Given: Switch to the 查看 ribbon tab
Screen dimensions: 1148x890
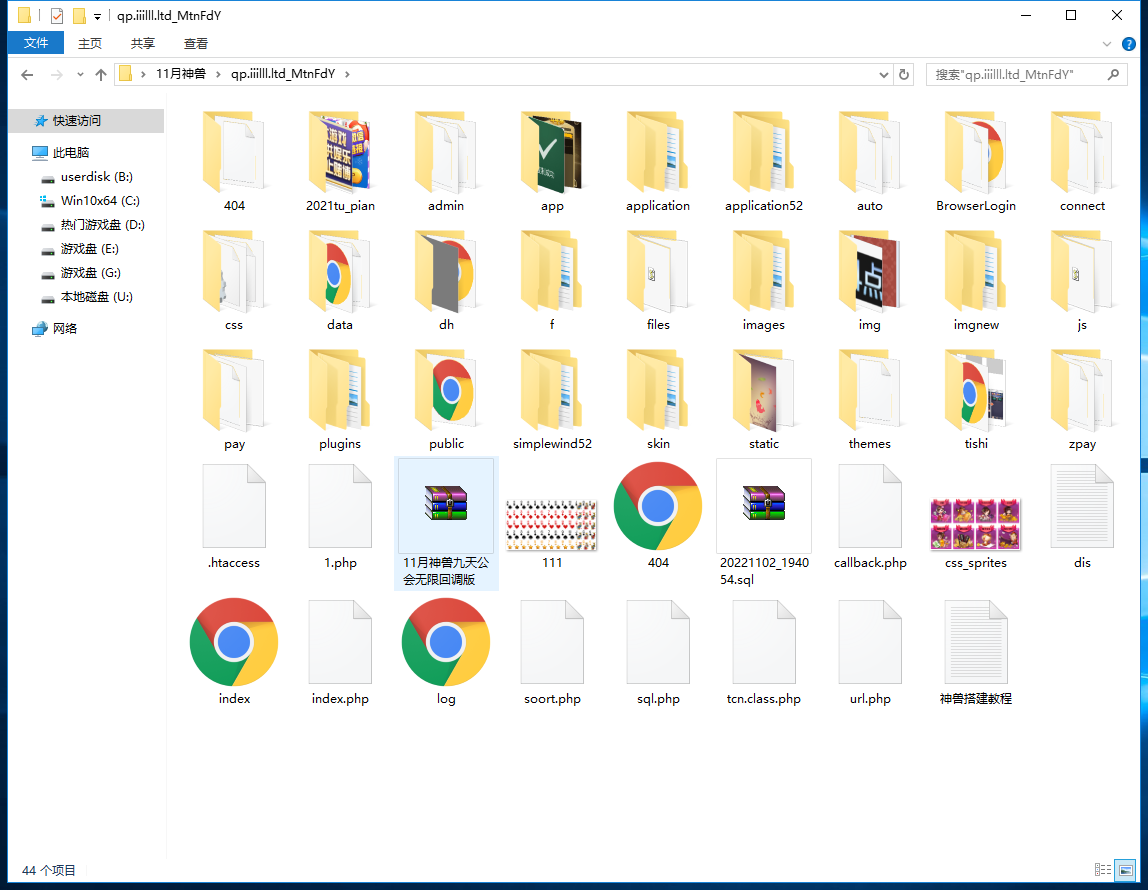Looking at the screenshot, I should [196, 43].
